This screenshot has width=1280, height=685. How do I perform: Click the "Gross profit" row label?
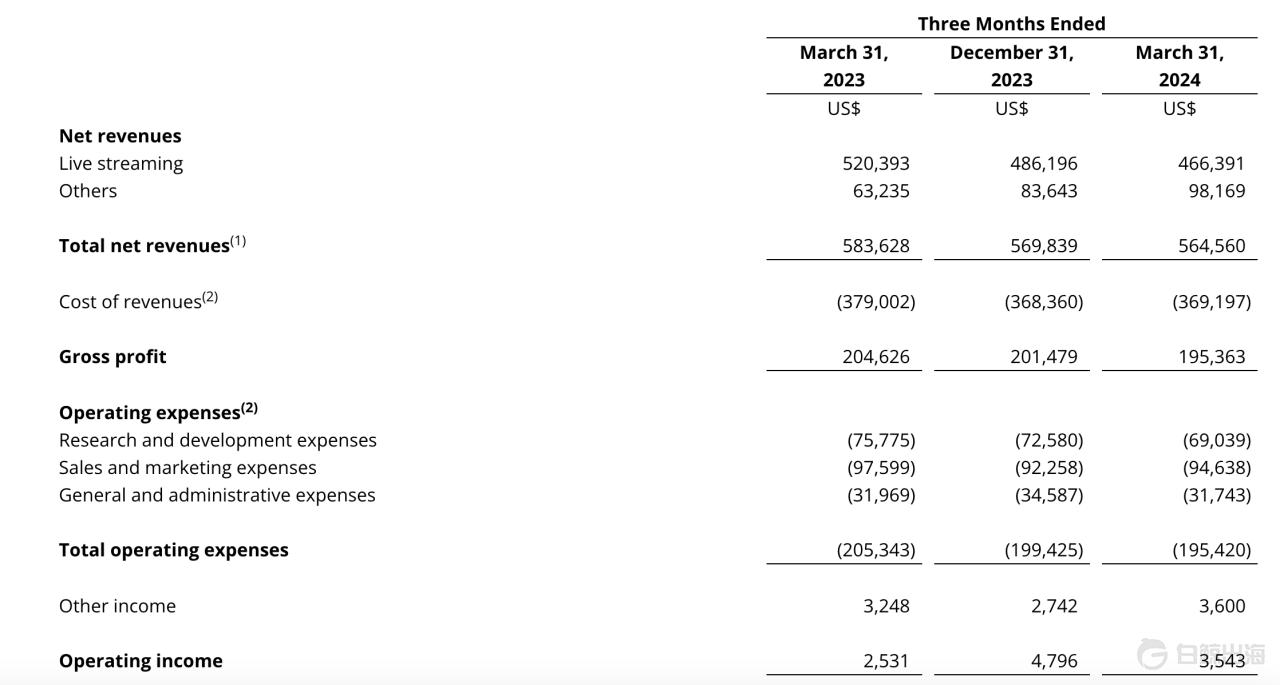click(113, 357)
